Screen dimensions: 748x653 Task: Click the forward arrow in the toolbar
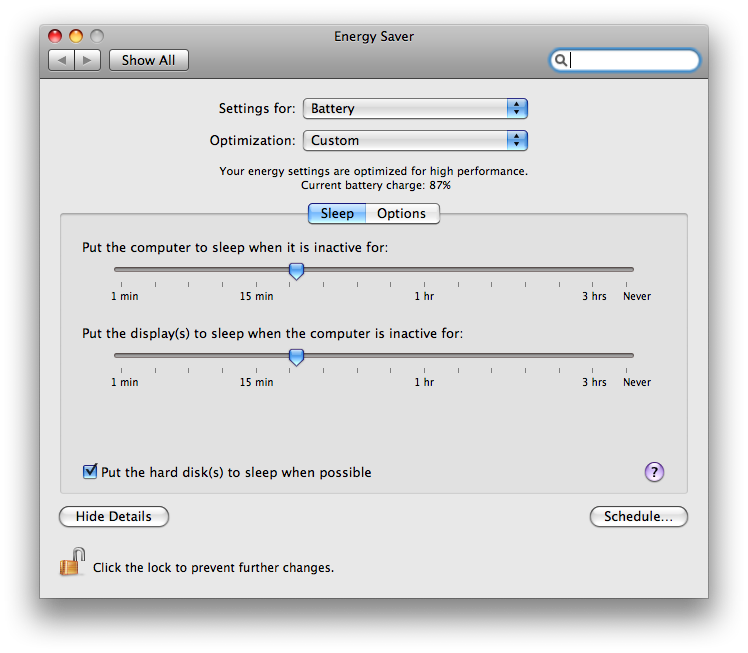point(87,60)
